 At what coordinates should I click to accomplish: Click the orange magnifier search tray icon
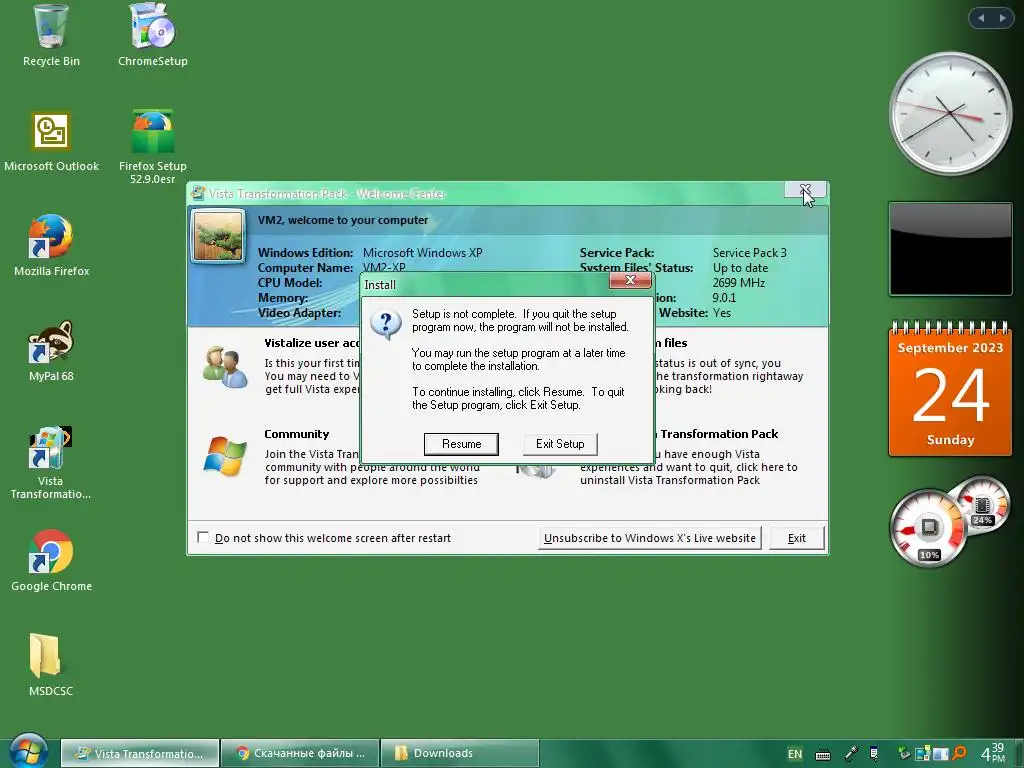[x=959, y=753]
